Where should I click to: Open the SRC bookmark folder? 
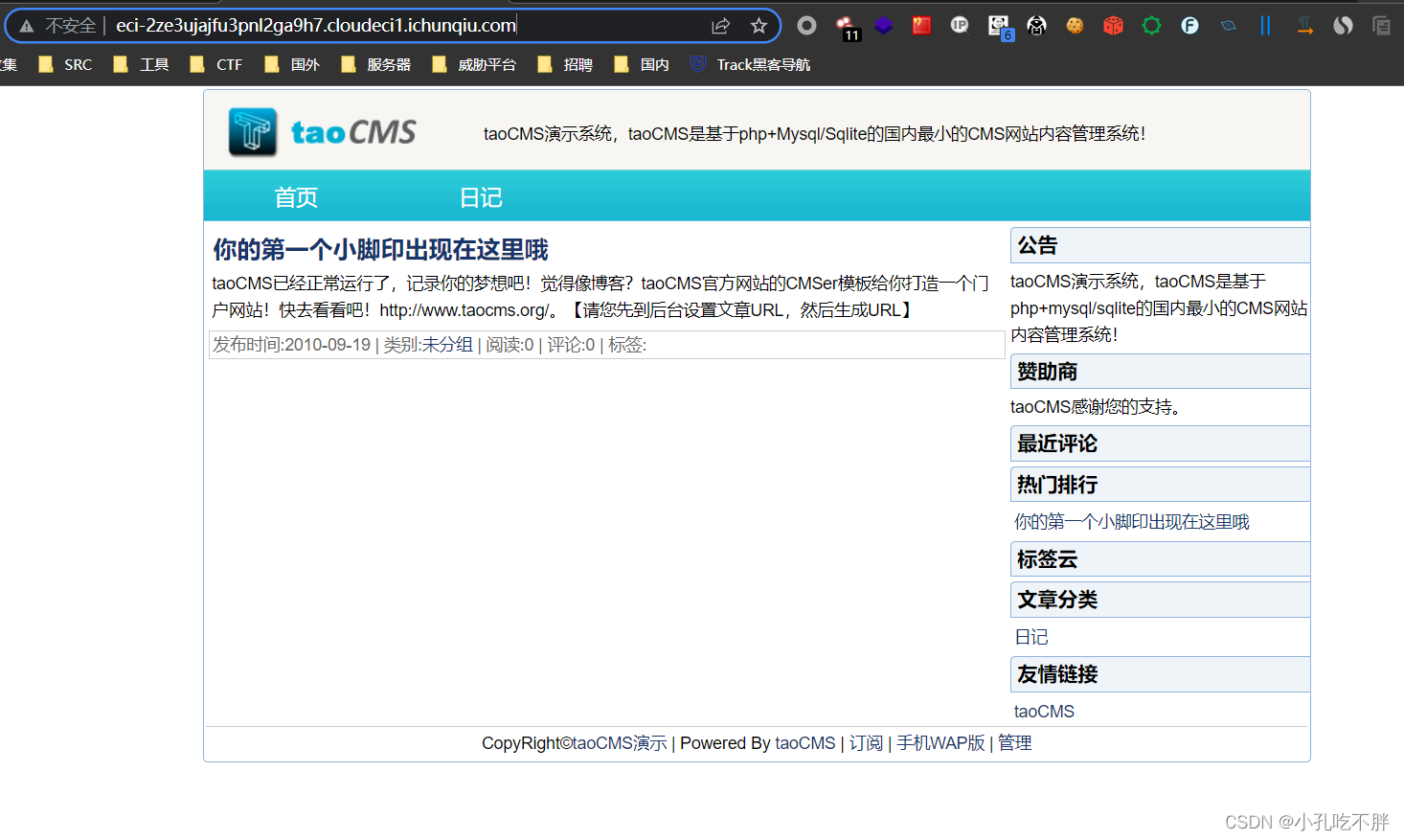pos(65,64)
